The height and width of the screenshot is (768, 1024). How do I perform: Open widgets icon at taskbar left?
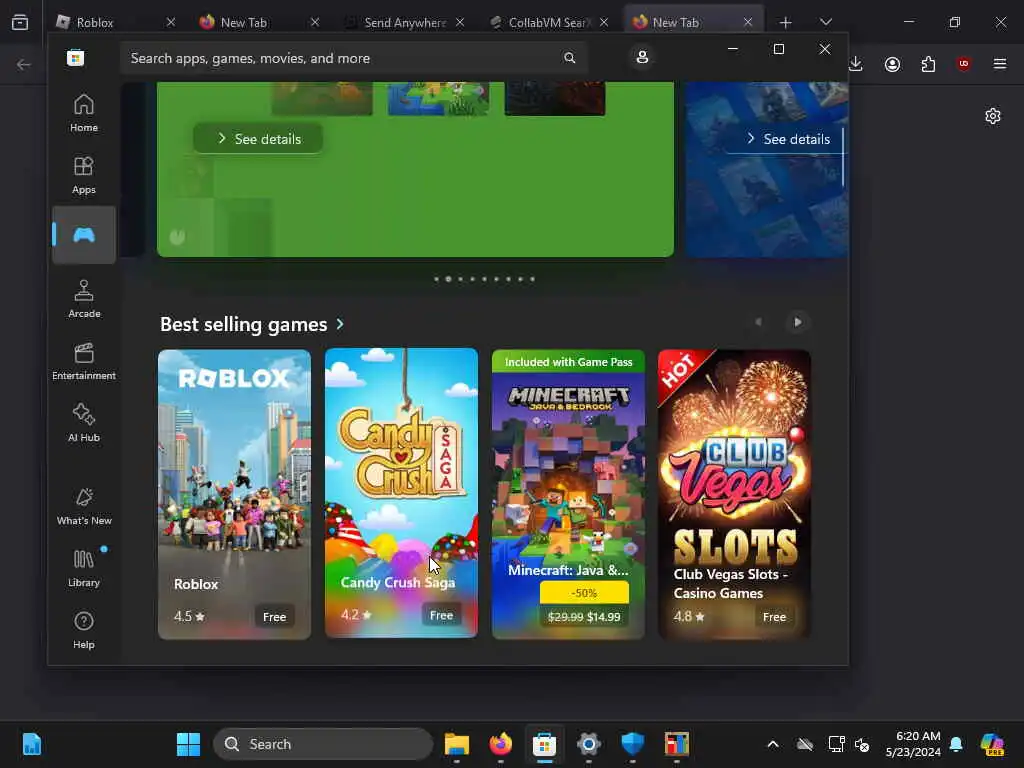[32, 744]
